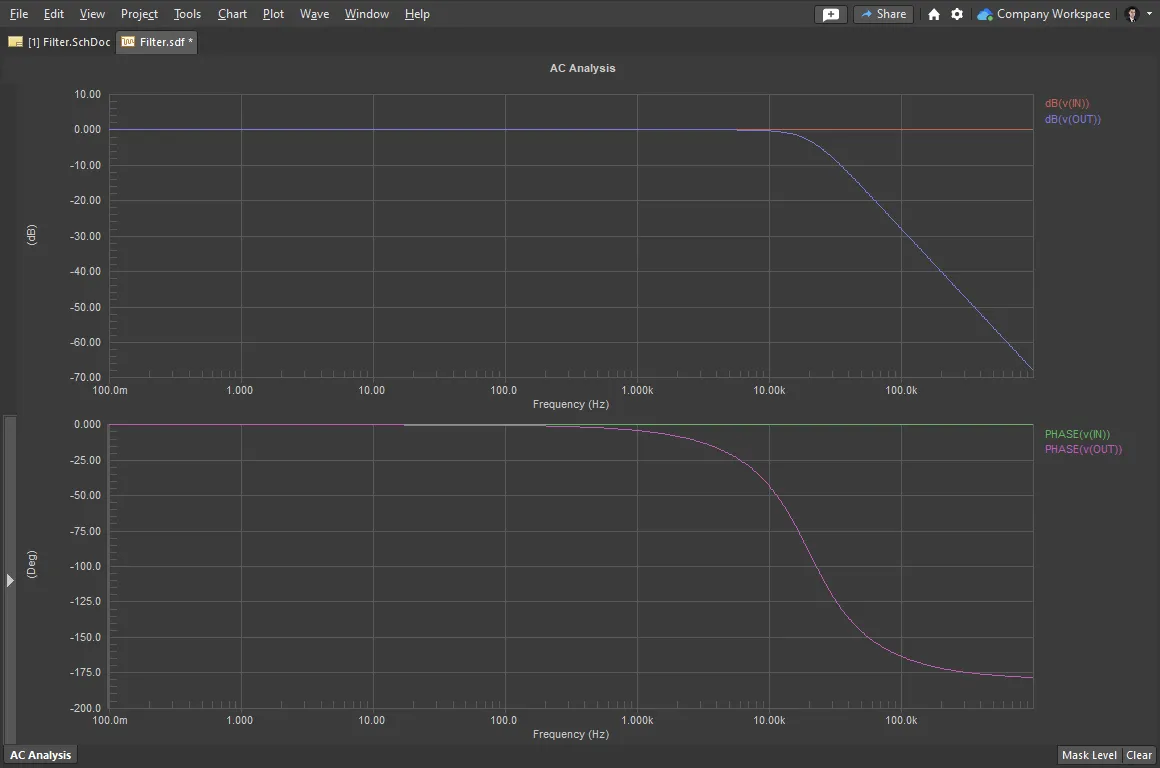This screenshot has width=1160, height=768.
Task: Open the Plot menu
Action: coord(273,14)
